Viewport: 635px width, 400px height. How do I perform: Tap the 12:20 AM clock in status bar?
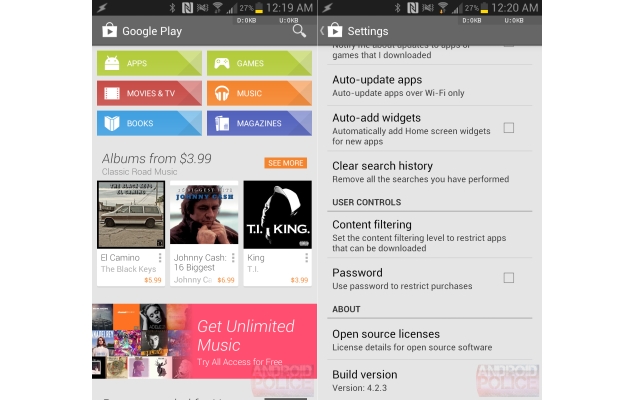[x=515, y=8]
